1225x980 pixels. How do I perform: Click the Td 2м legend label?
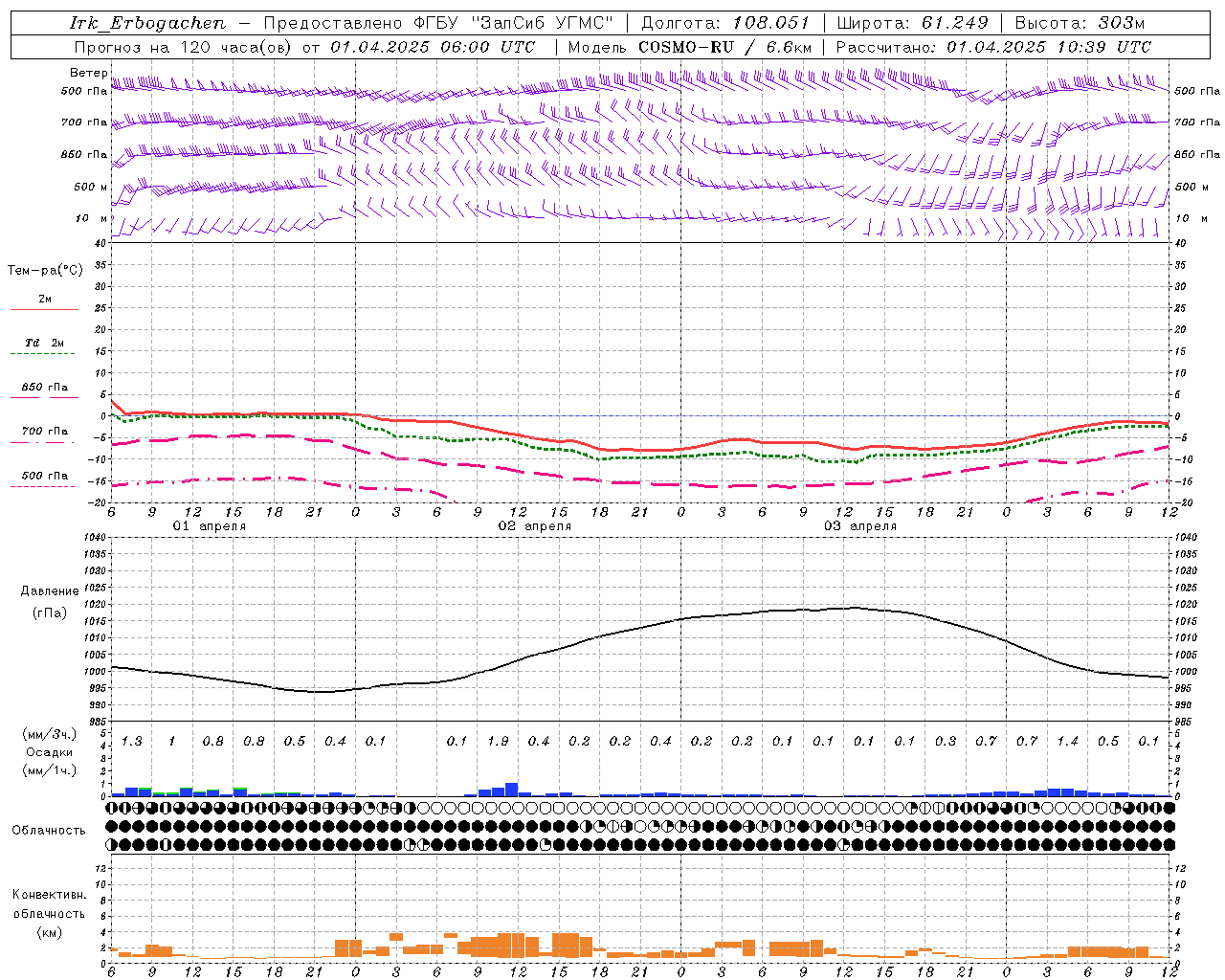tap(45, 343)
